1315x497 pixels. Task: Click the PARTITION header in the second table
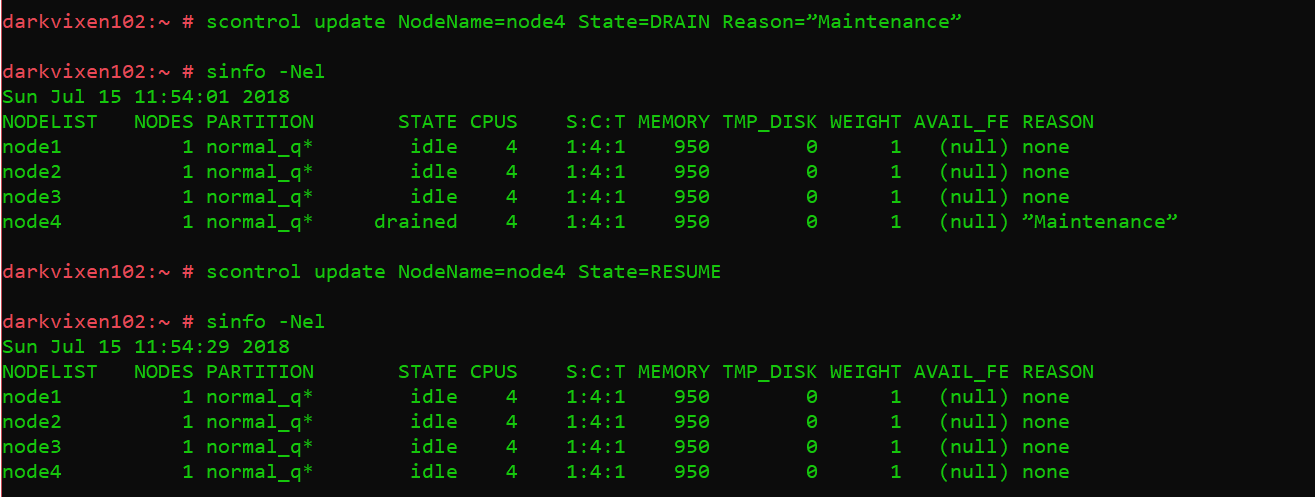[260, 372]
